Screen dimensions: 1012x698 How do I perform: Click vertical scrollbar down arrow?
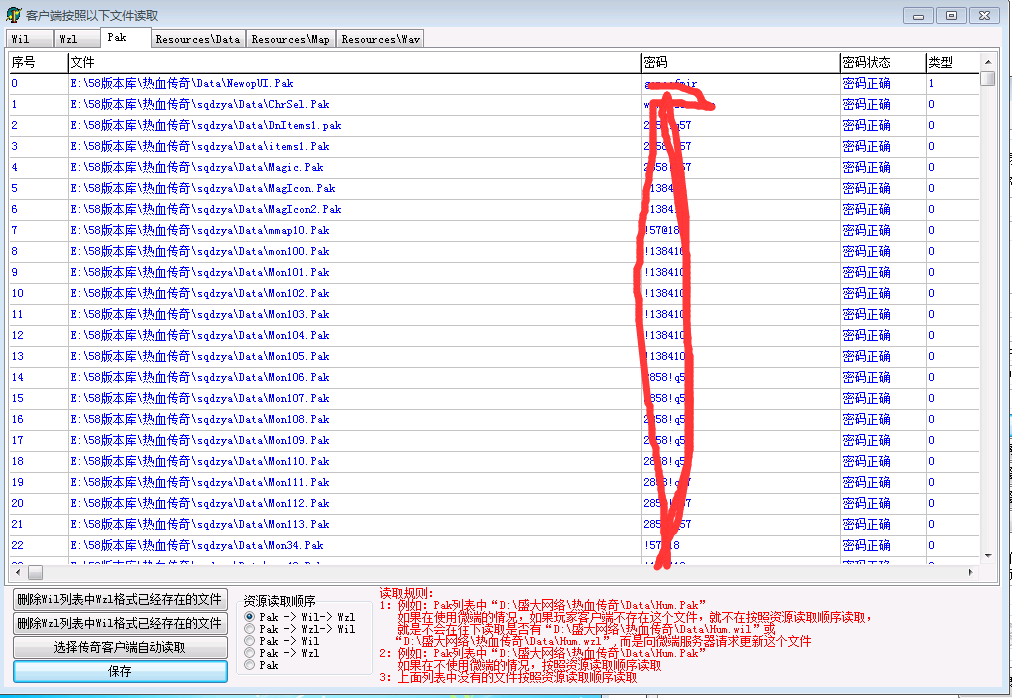pyautogui.click(x=987, y=555)
